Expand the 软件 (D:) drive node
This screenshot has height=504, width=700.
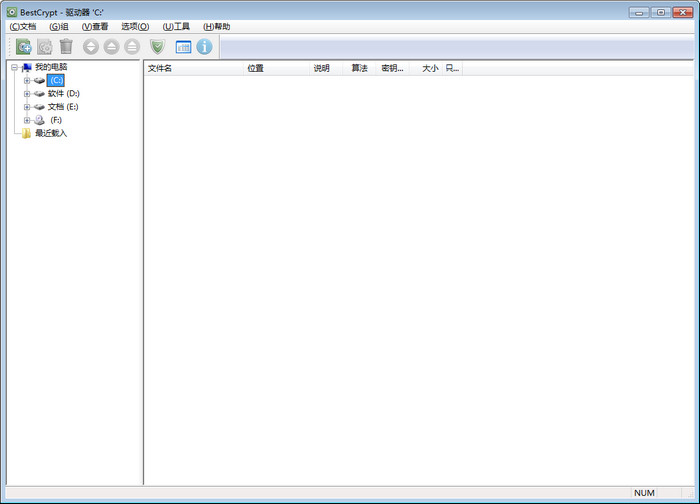click(27, 94)
